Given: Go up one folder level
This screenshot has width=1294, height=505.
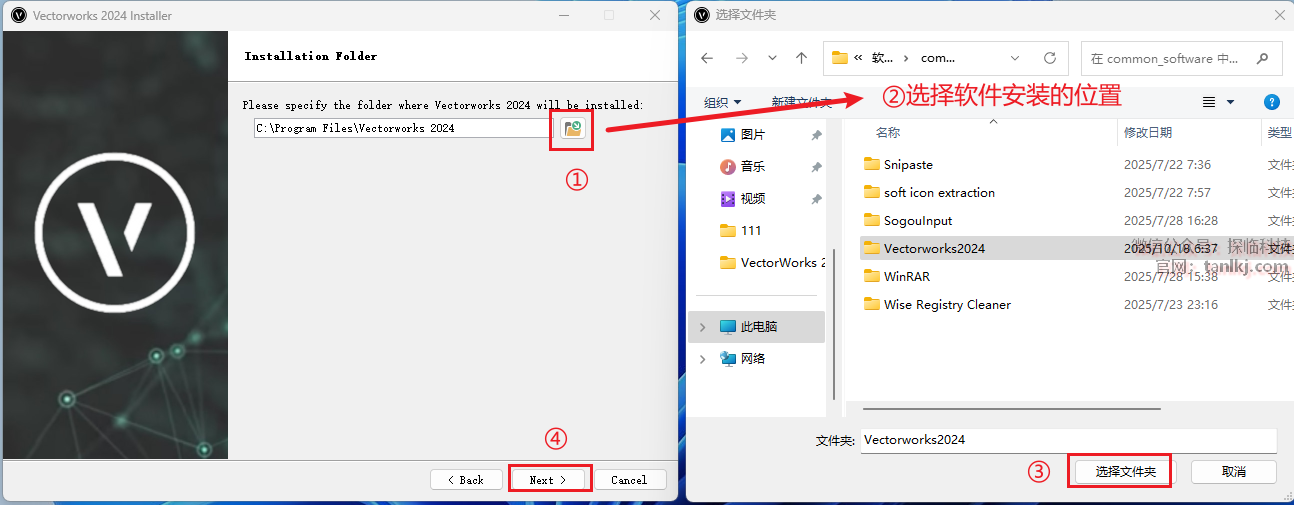Looking at the screenshot, I should click(x=801, y=58).
